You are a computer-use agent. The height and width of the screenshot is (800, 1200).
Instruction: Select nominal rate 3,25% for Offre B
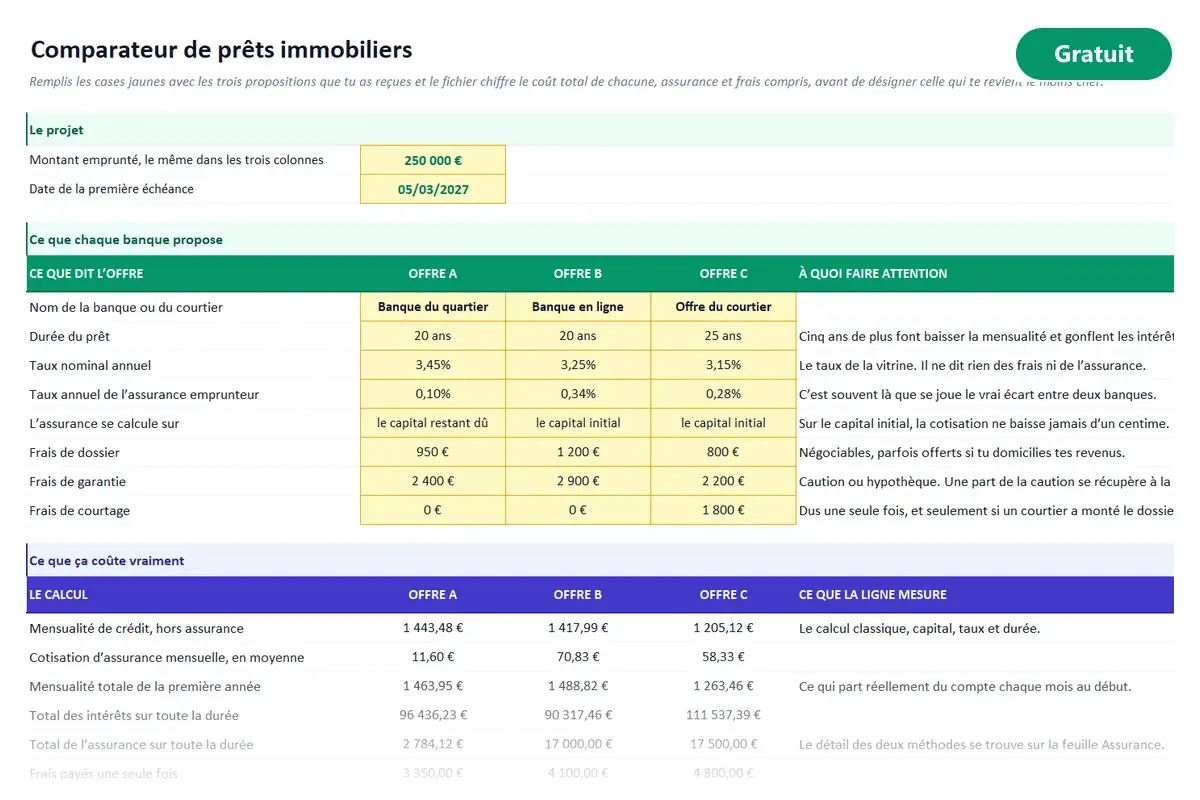coord(578,365)
